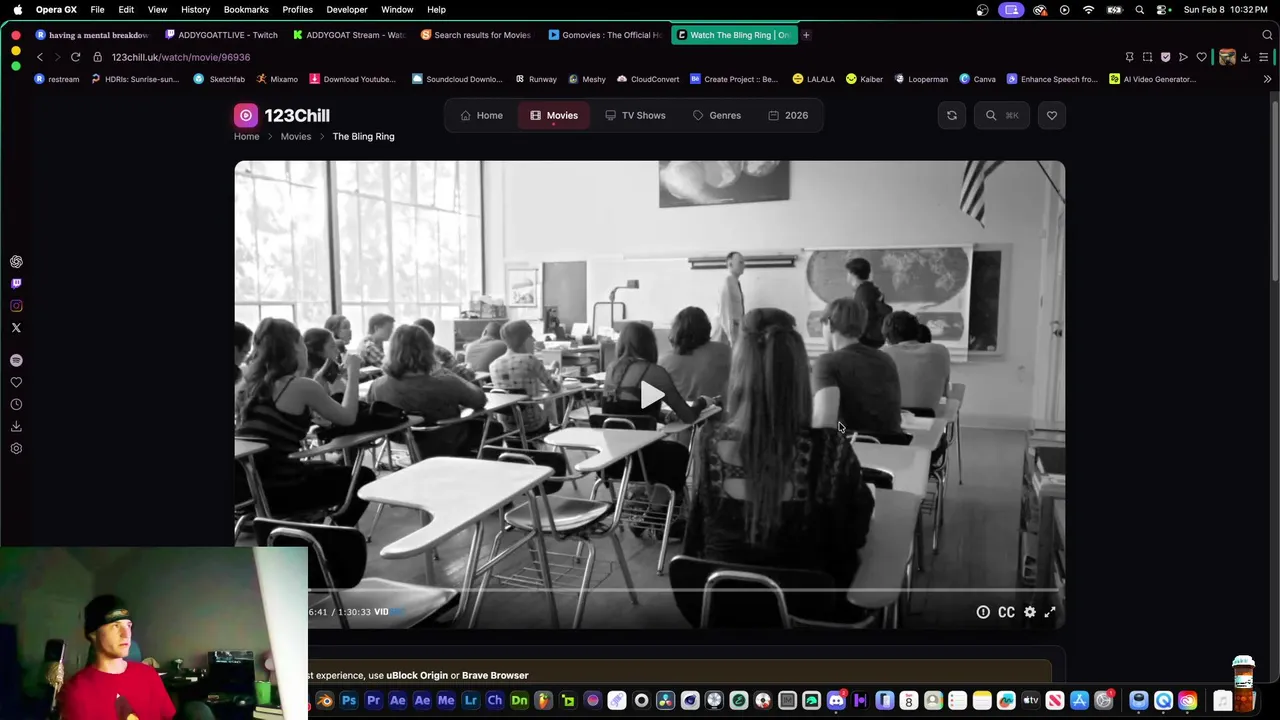Open the Developer menu in menu bar
The height and width of the screenshot is (720, 1280).
click(x=347, y=10)
